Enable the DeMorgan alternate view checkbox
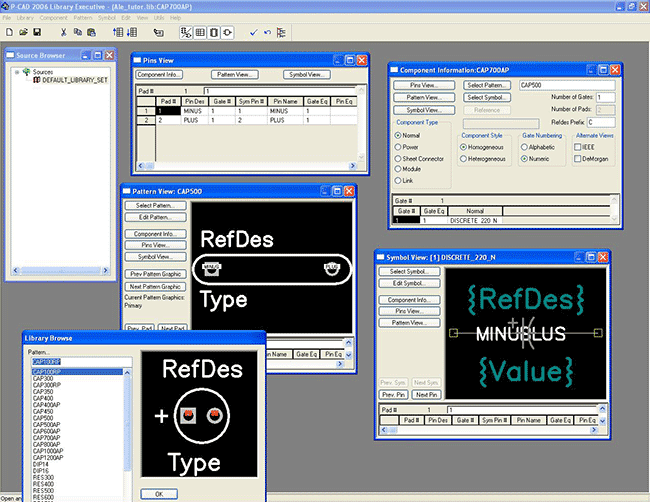 [577, 158]
